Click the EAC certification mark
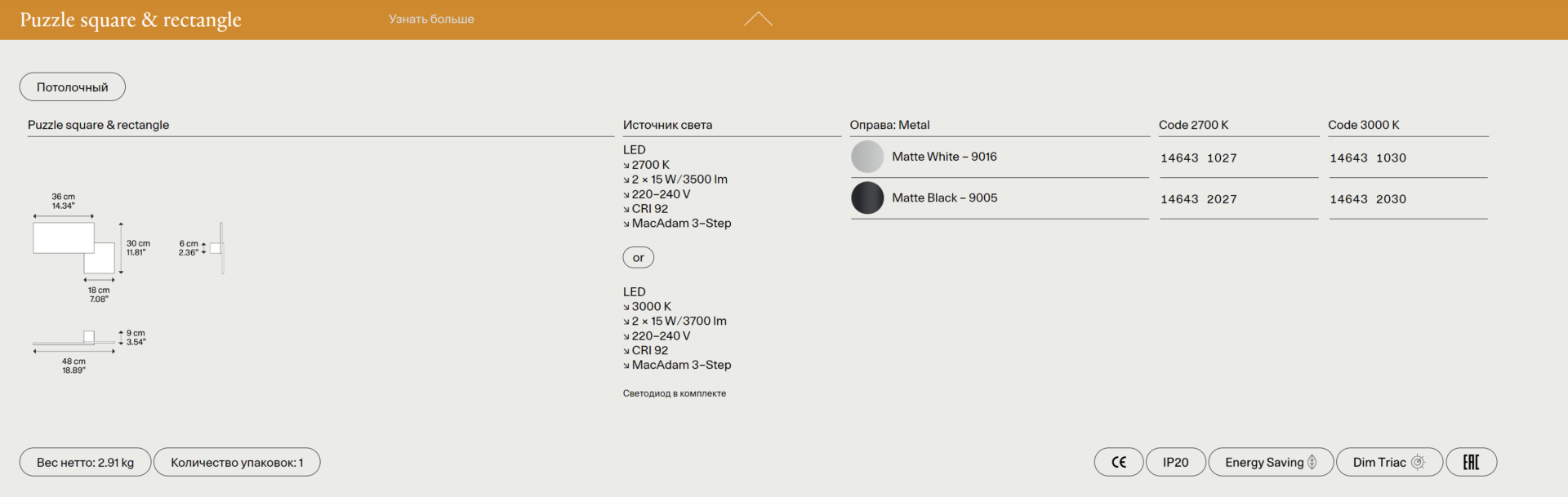Screen dimensions: 1568x497 1471,462
